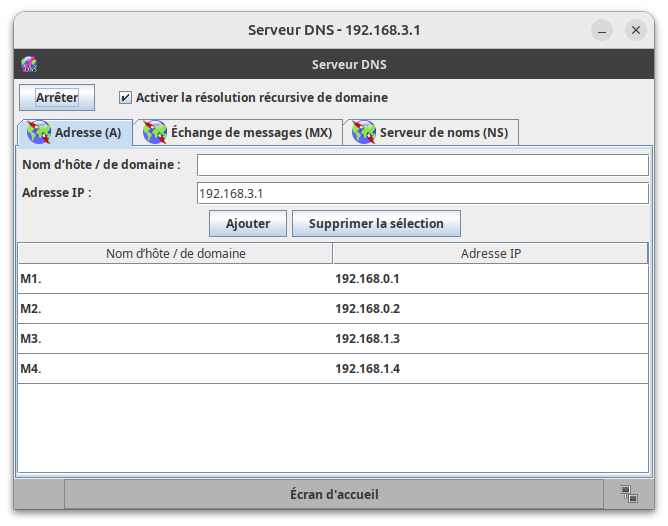The image size is (668, 526).
Task: Click the DNS globe icon in header
Action: [x=29, y=65]
